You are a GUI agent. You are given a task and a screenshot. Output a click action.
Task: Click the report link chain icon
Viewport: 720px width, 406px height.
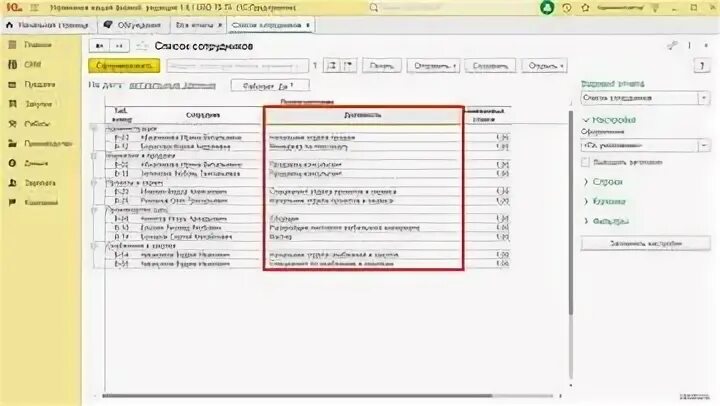[x=672, y=45]
